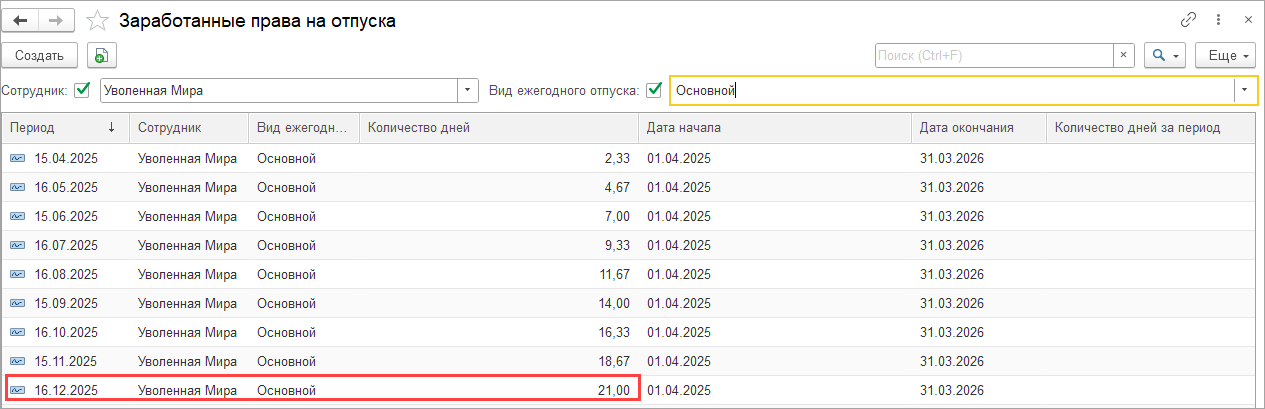Click the create-by-copying document icon
This screenshot has width=1265, height=409.
pos(103,56)
